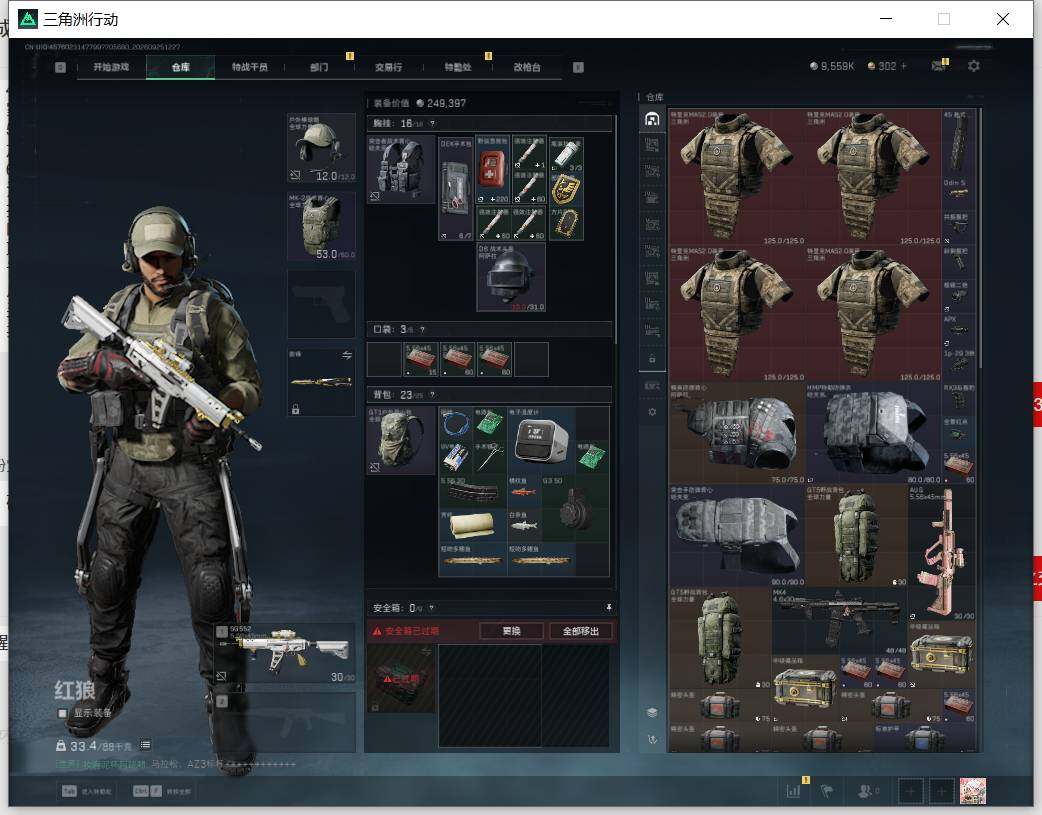Click the empty secondary weapon slot
Viewport: 1042px width, 815px height.
pyautogui.click(x=285, y=723)
